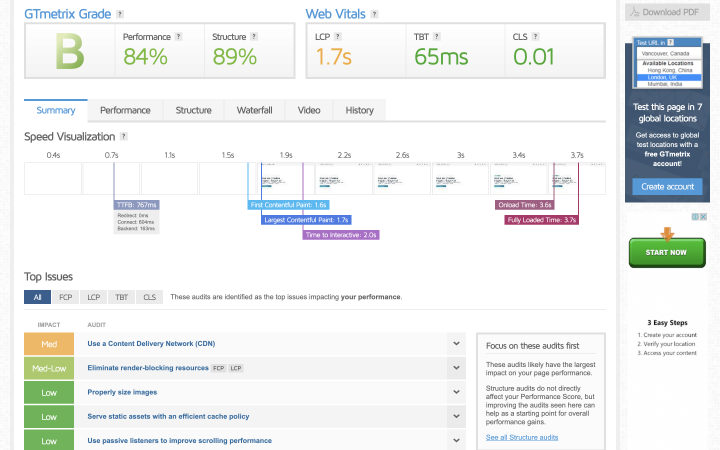
Task: Click the Fully Loaded Time: 3.7s marker
Action: pos(542,220)
